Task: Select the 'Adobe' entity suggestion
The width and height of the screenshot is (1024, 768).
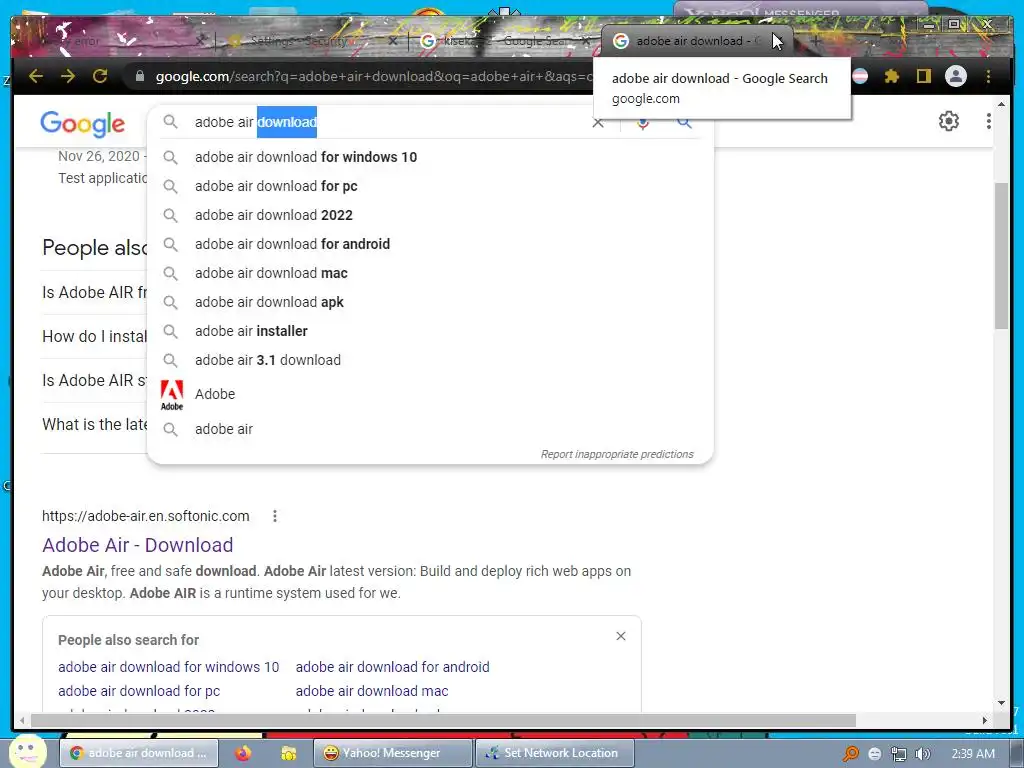Action: pos(430,394)
